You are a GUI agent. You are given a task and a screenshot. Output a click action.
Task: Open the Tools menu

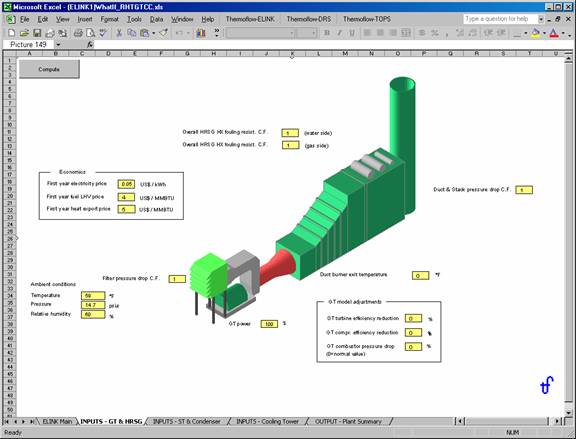tap(134, 19)
